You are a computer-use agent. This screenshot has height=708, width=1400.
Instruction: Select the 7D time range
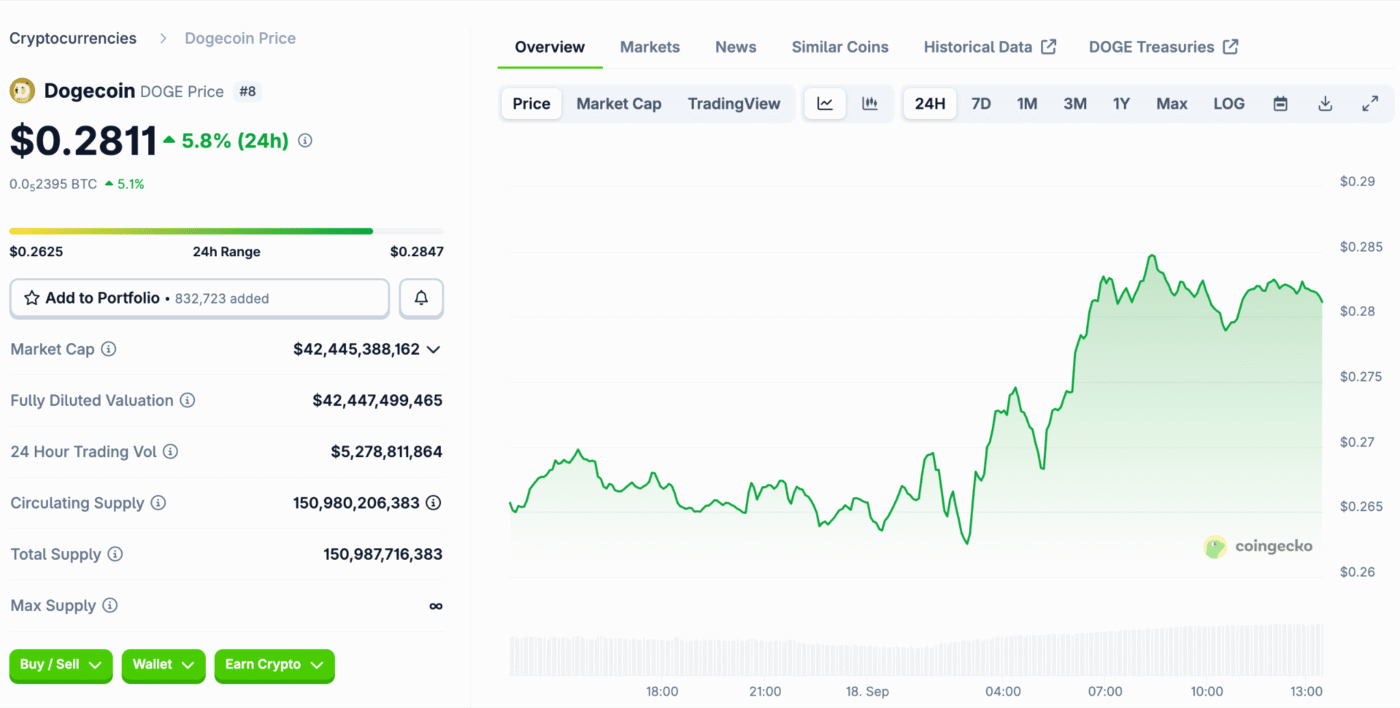981,103
